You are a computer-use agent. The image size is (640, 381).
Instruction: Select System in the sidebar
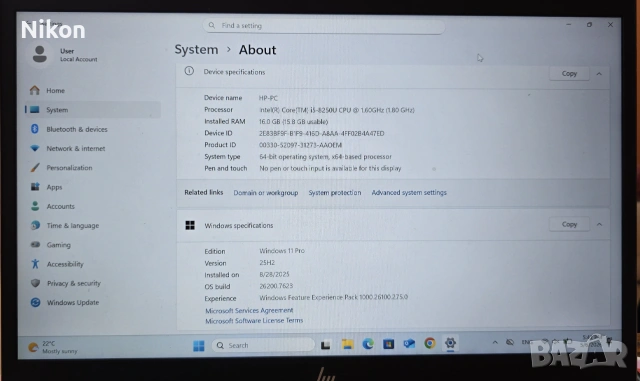pyautogui.click(x=93, y=109)
